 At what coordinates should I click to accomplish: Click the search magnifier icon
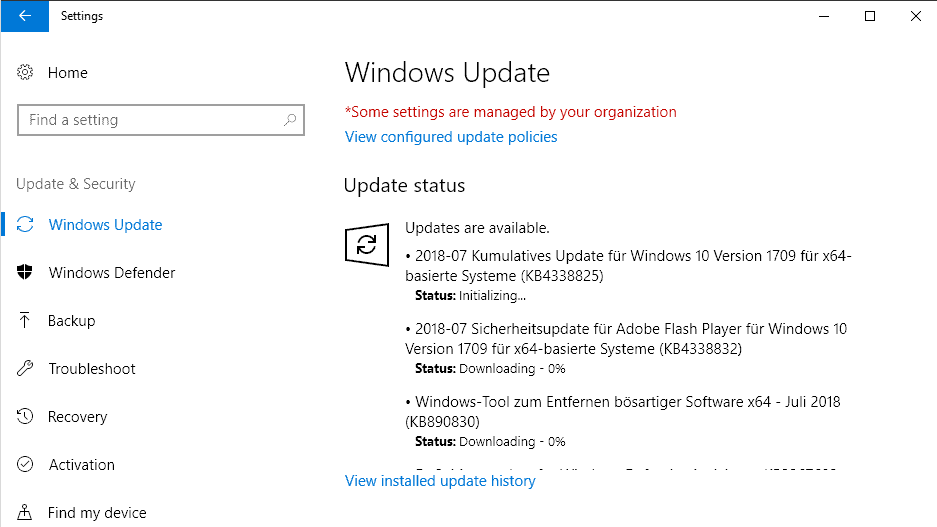(290, 120)
